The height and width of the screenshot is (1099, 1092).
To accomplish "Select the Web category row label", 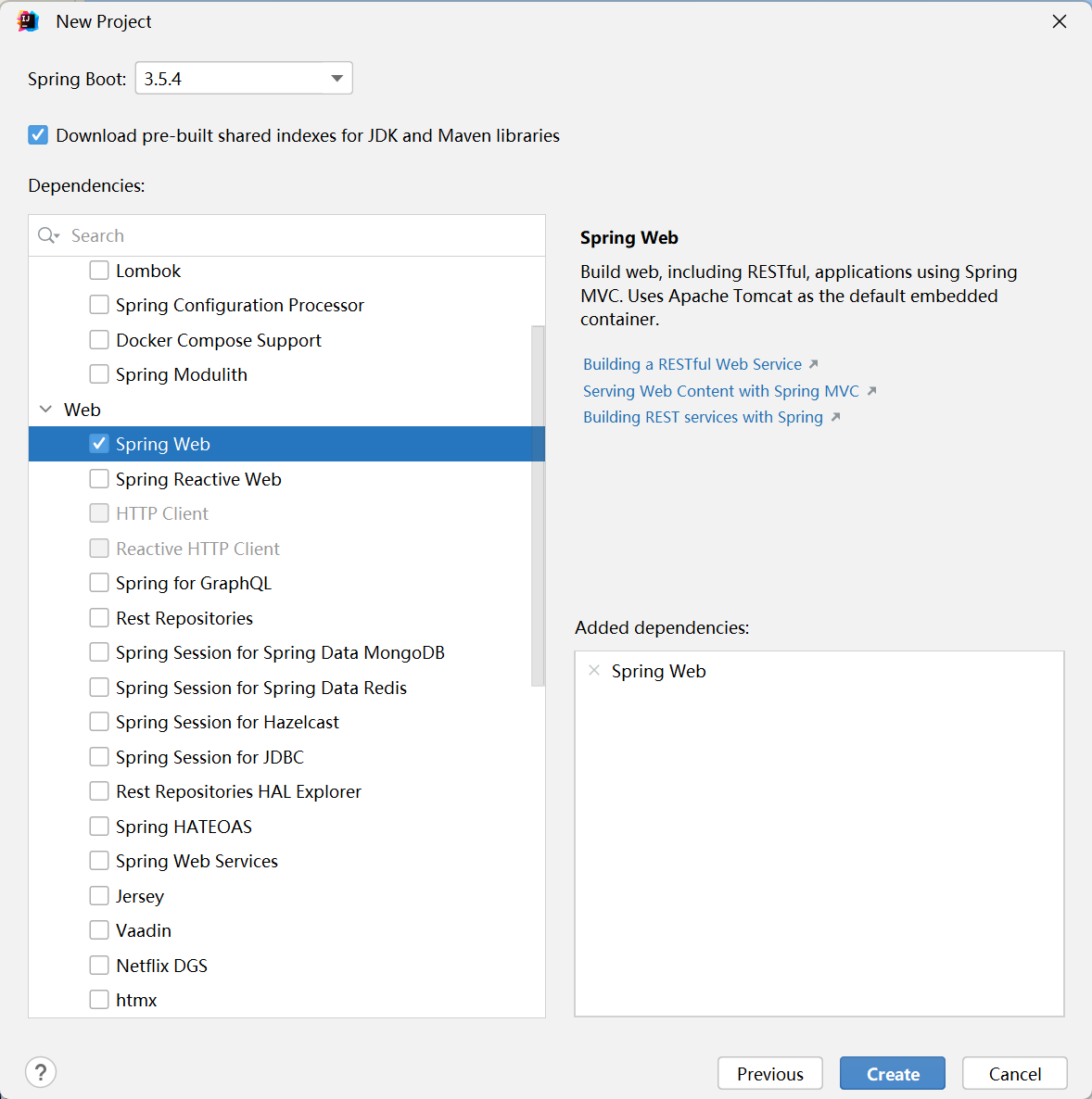I will 83,410.
